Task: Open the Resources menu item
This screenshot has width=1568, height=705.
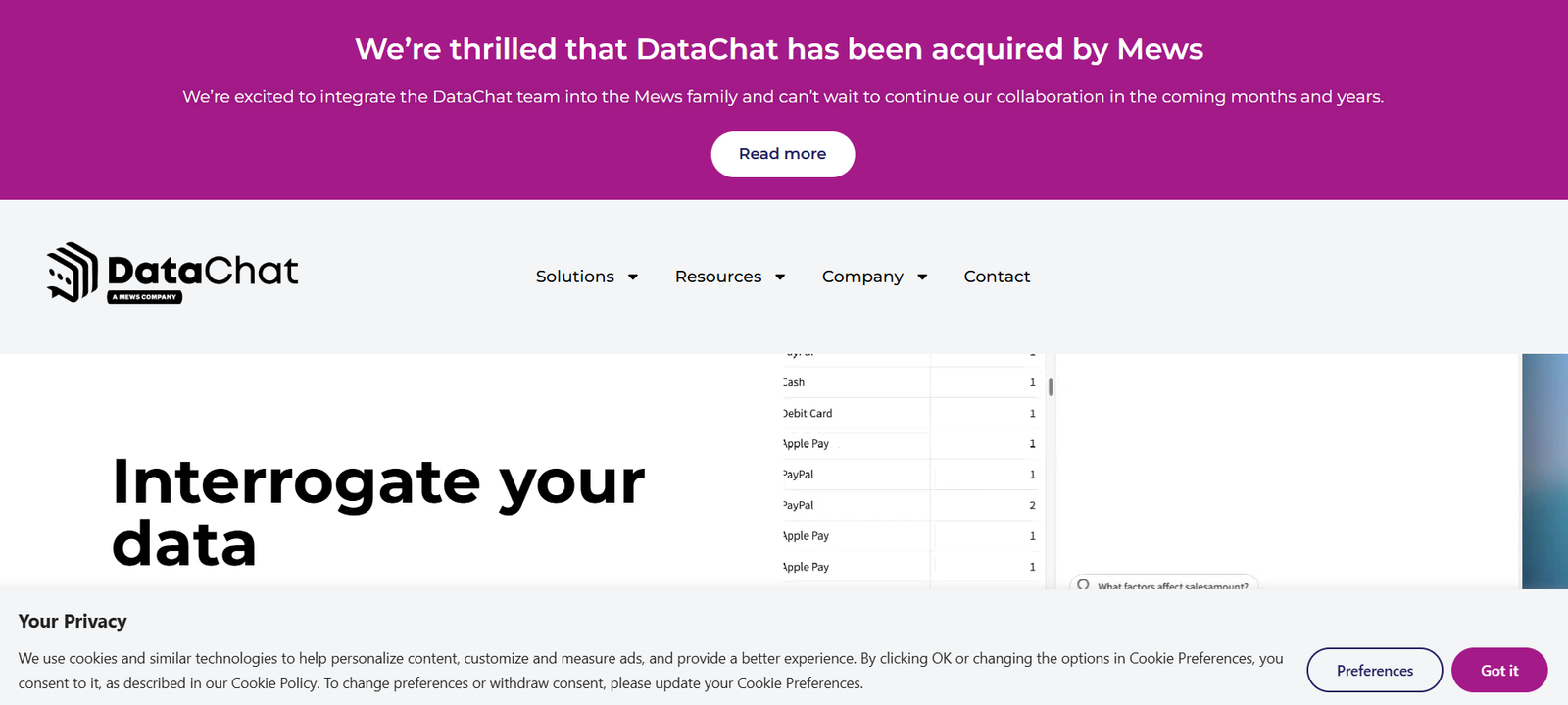Action: (717, 277)
